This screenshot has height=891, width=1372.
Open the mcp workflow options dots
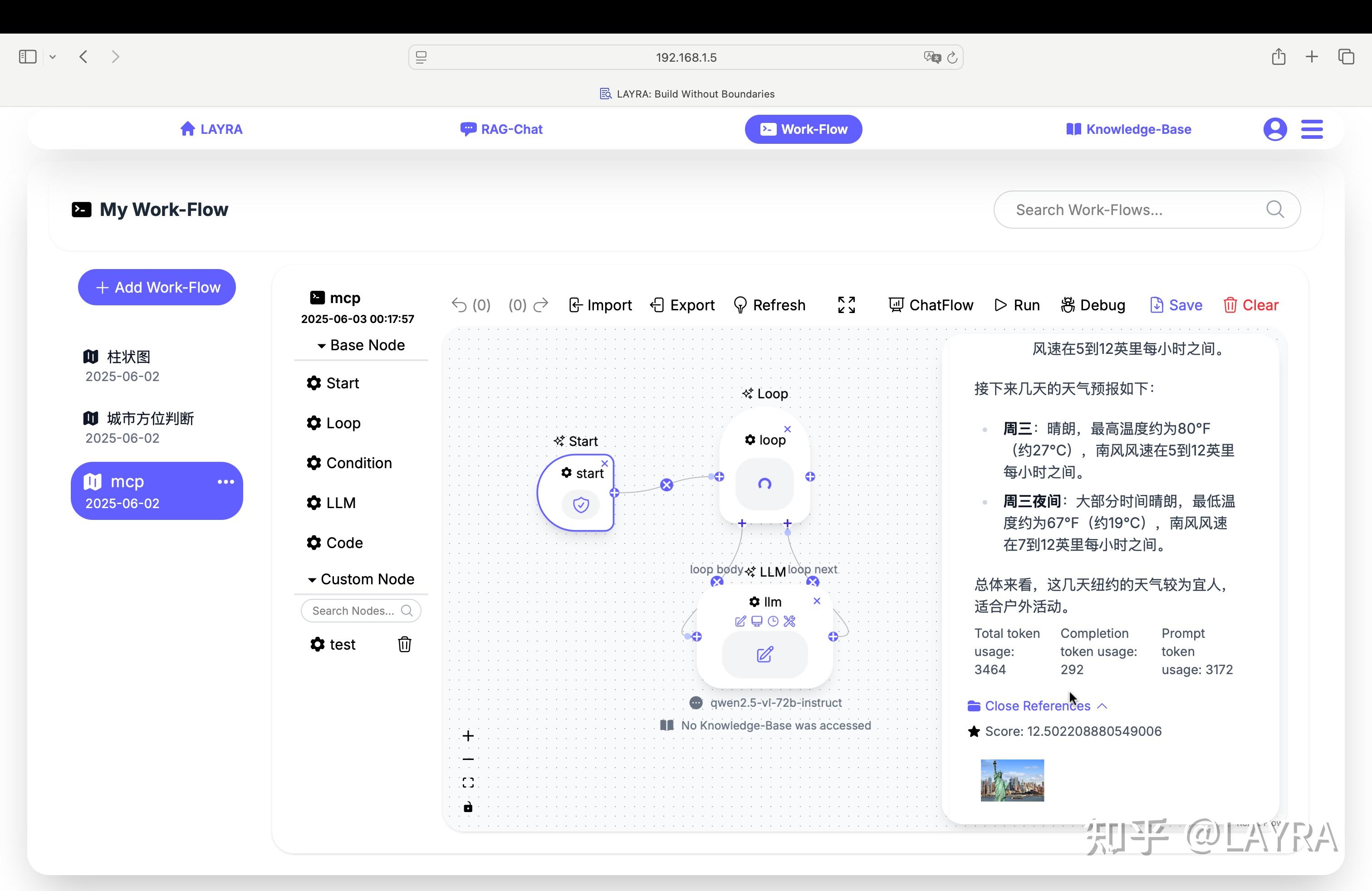225,482
